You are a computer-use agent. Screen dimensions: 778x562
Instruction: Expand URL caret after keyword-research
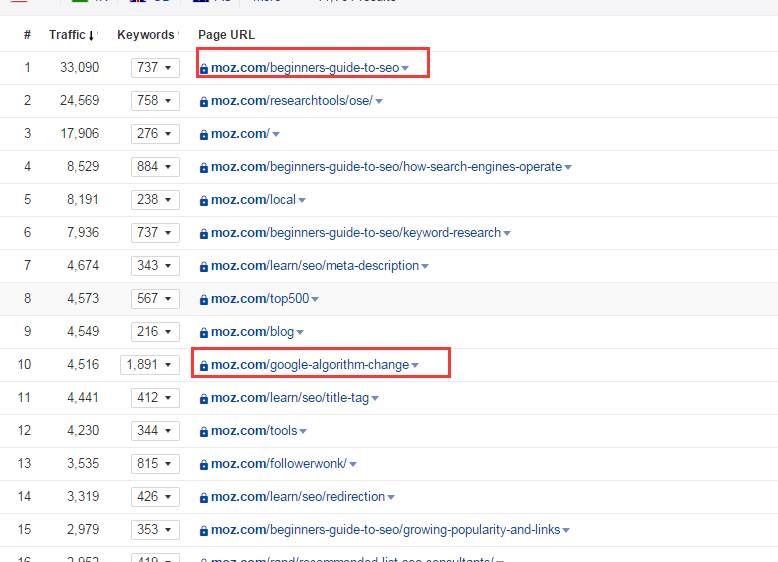click(507, 233)
